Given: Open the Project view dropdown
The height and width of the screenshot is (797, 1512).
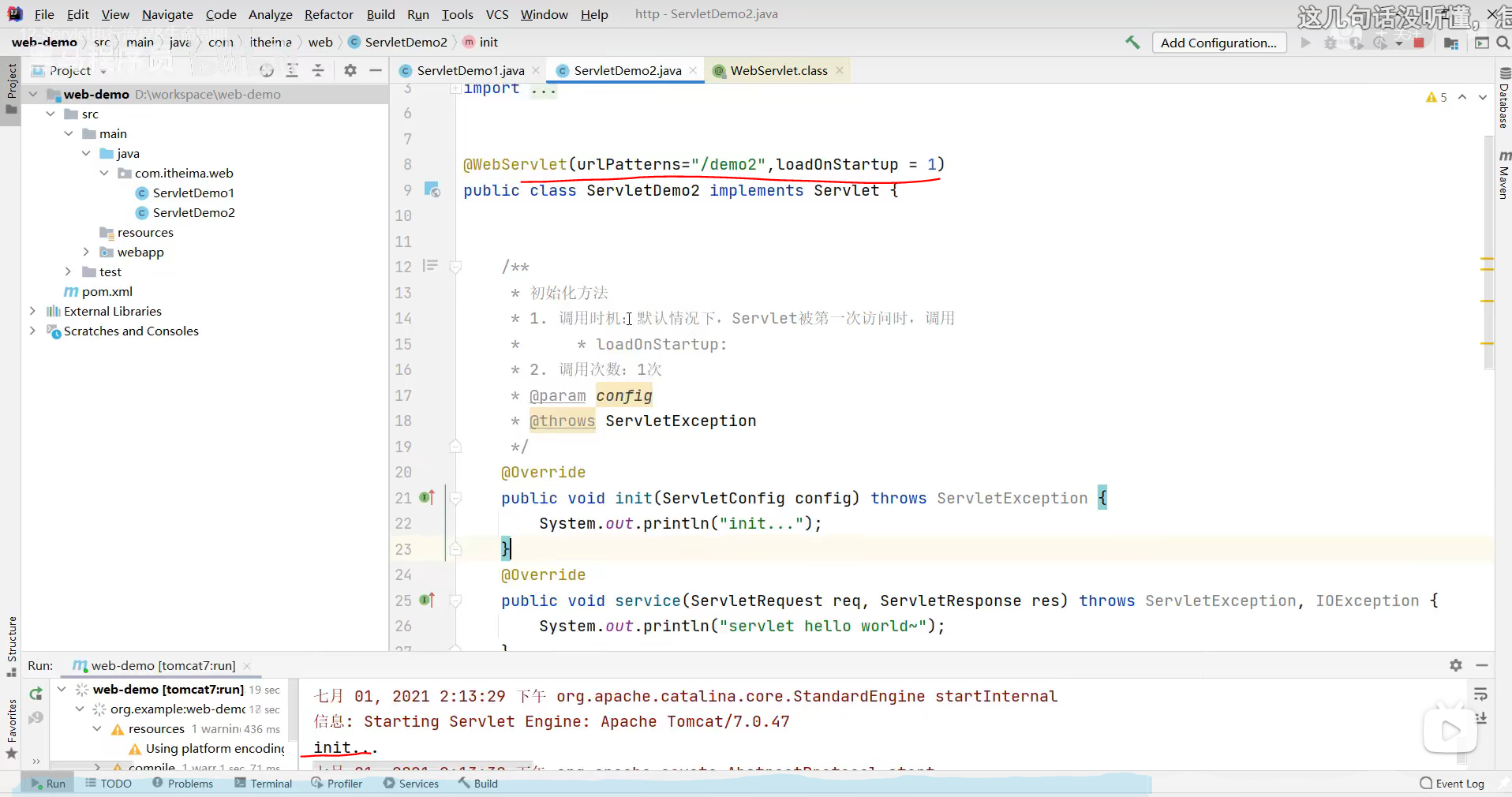Looking at the screenshot, I should point(103,72).
